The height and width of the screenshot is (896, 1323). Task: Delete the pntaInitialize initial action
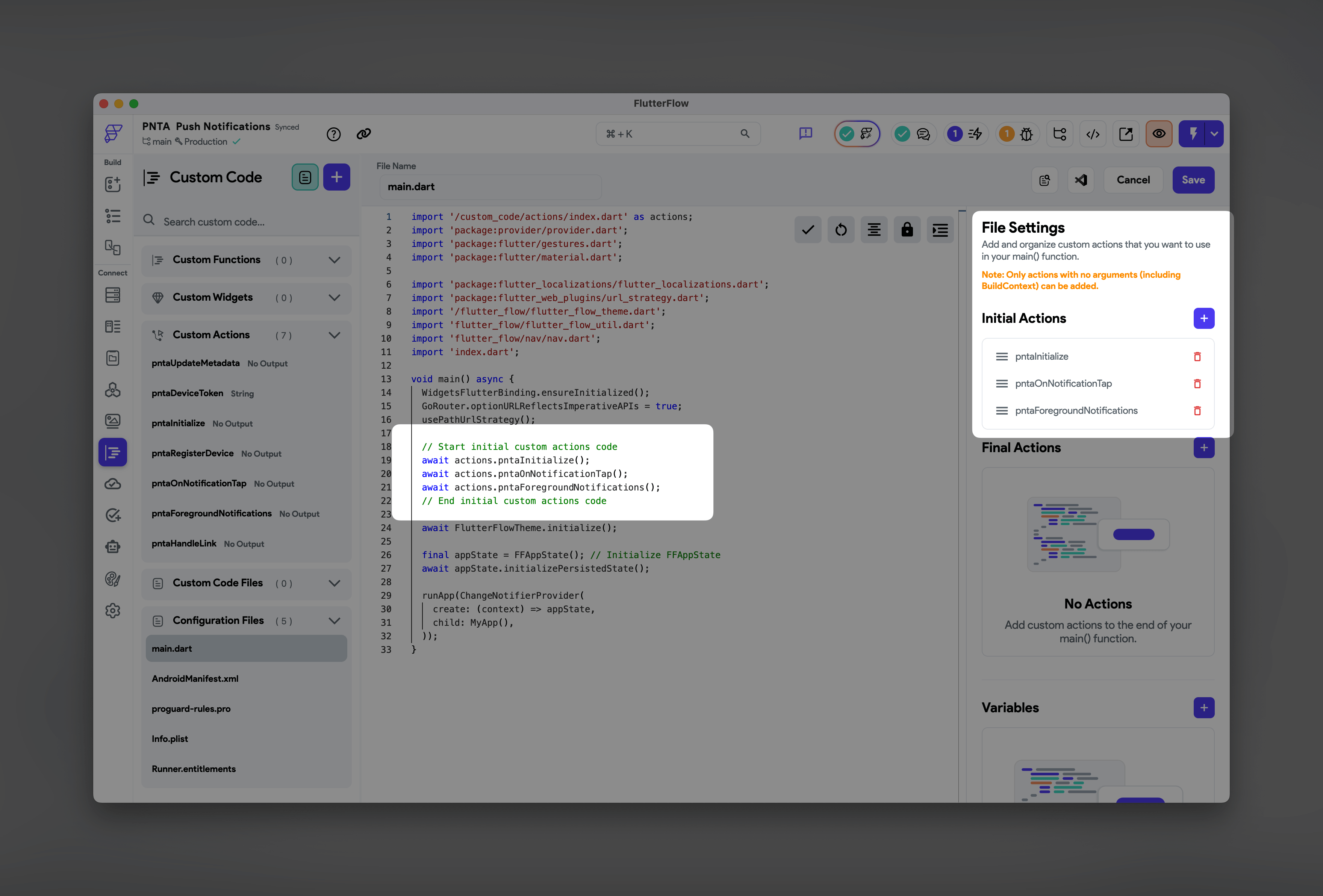tap(1197, 356)
